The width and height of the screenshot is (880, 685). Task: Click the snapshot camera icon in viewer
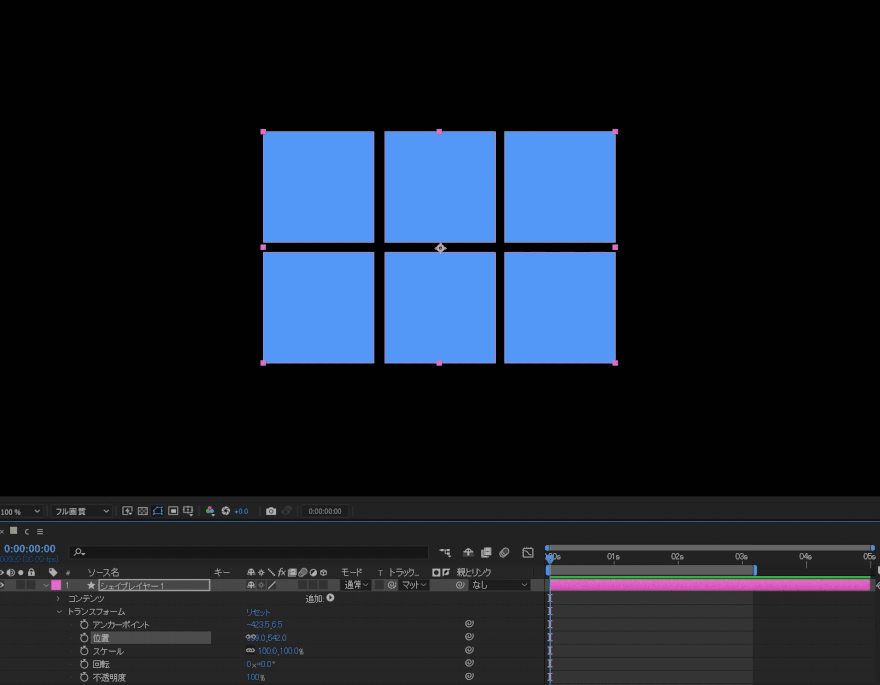click(x=271, y=511)
